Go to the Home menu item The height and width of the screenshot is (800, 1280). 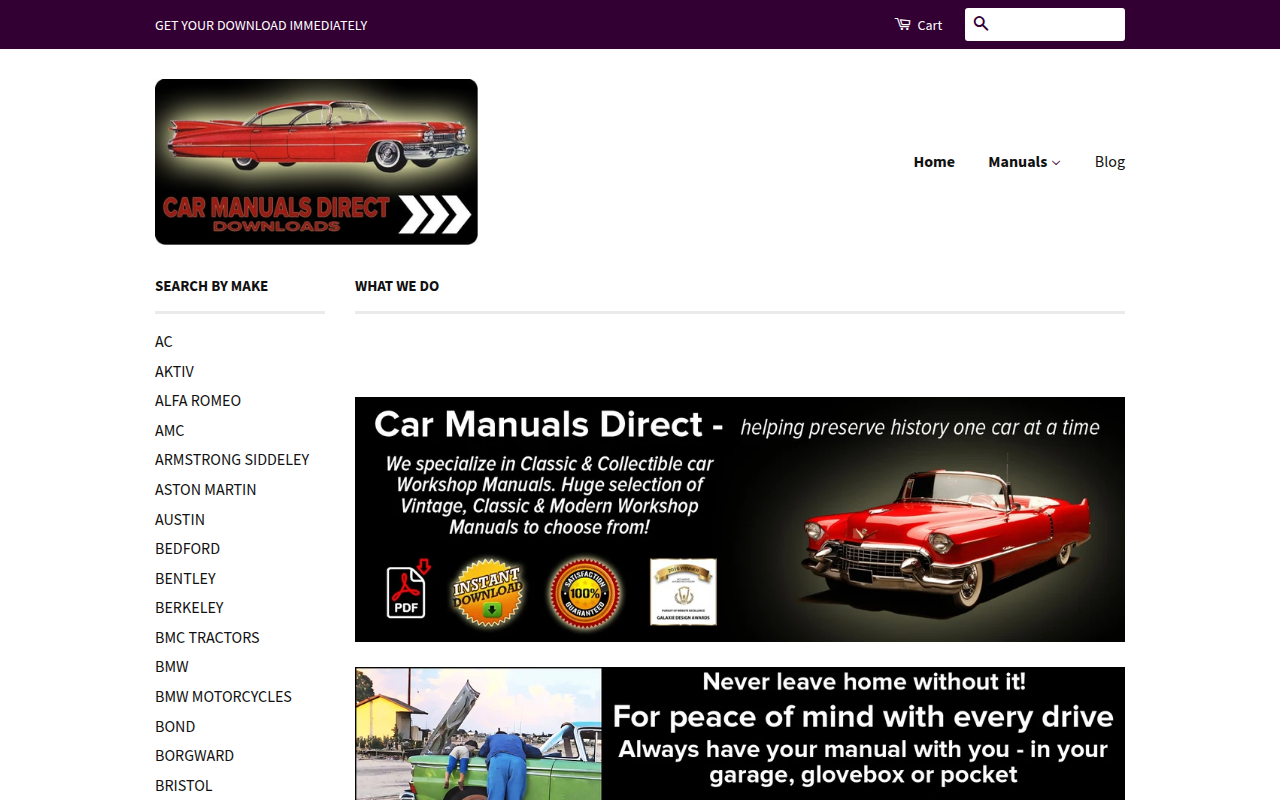coord(934,162)
